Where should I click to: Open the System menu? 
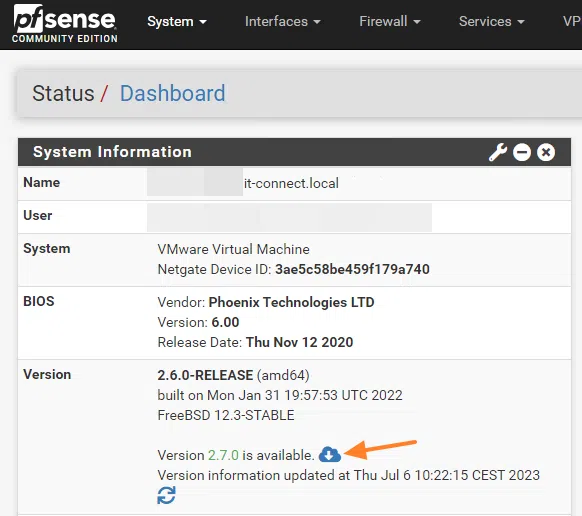click(177, 22)
